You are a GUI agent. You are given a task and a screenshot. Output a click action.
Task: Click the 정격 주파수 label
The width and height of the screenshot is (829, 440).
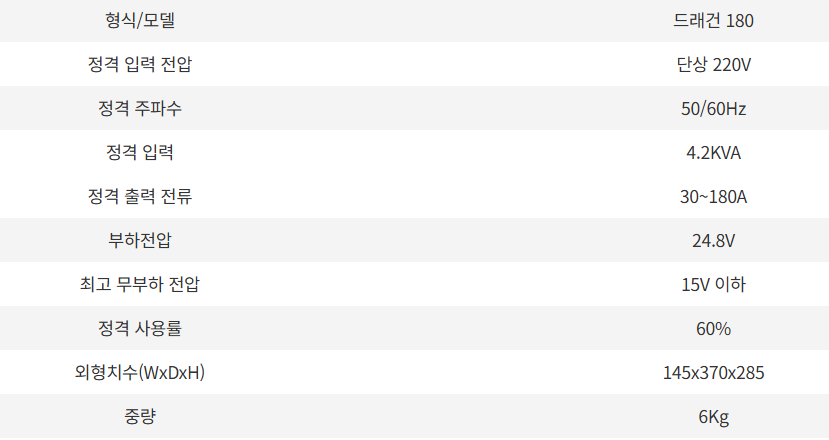click(x=140, y=108)
